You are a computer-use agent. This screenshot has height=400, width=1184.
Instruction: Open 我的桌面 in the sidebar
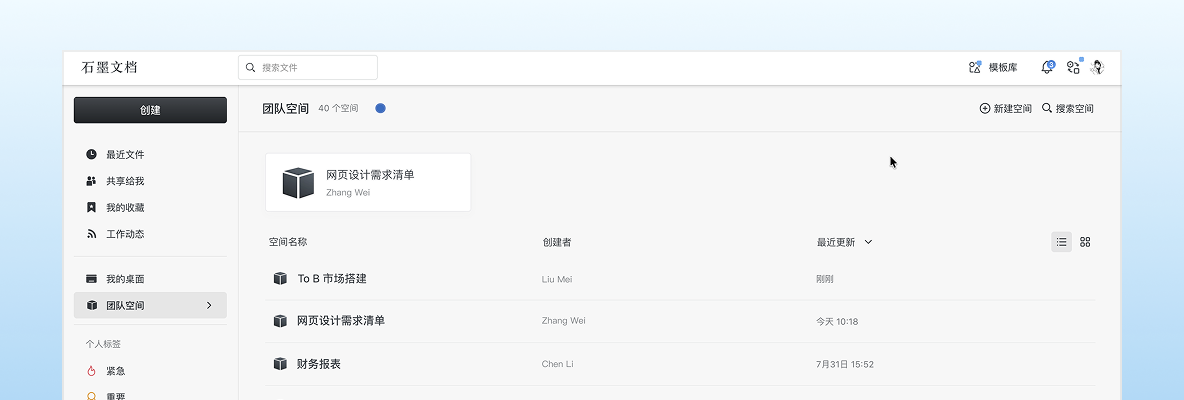tap(150, 279)
